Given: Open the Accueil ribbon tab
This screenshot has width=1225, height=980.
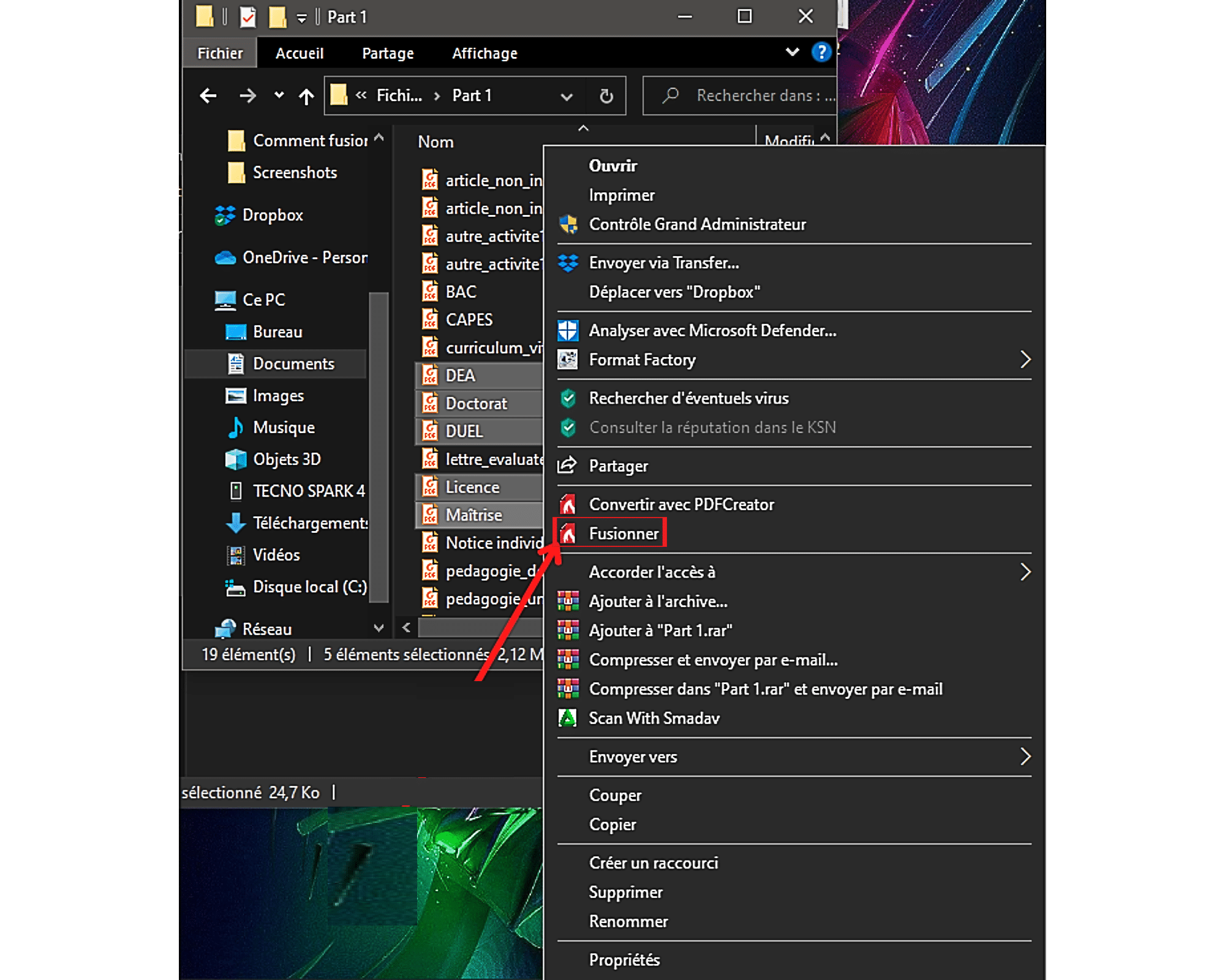Looking at the screenshot, I should (300, 54).
